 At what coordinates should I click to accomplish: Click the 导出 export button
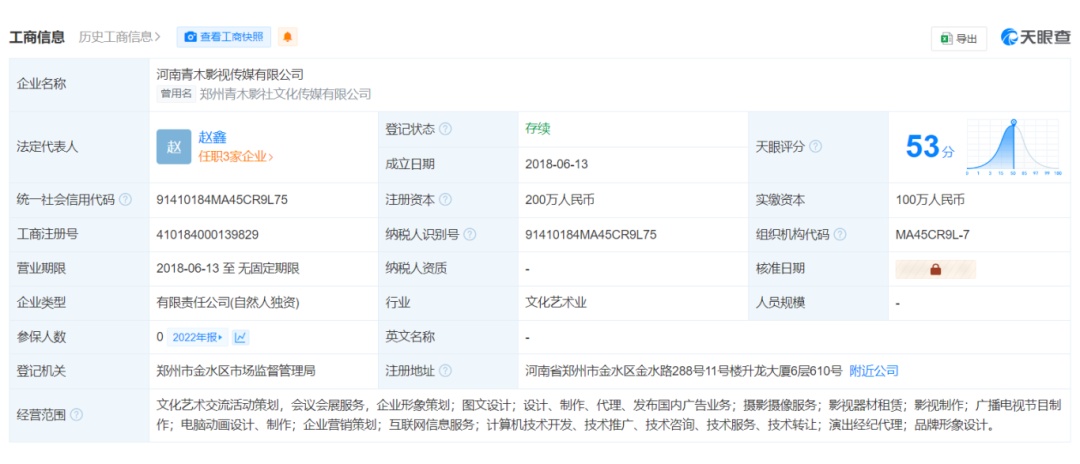(959, 39)
